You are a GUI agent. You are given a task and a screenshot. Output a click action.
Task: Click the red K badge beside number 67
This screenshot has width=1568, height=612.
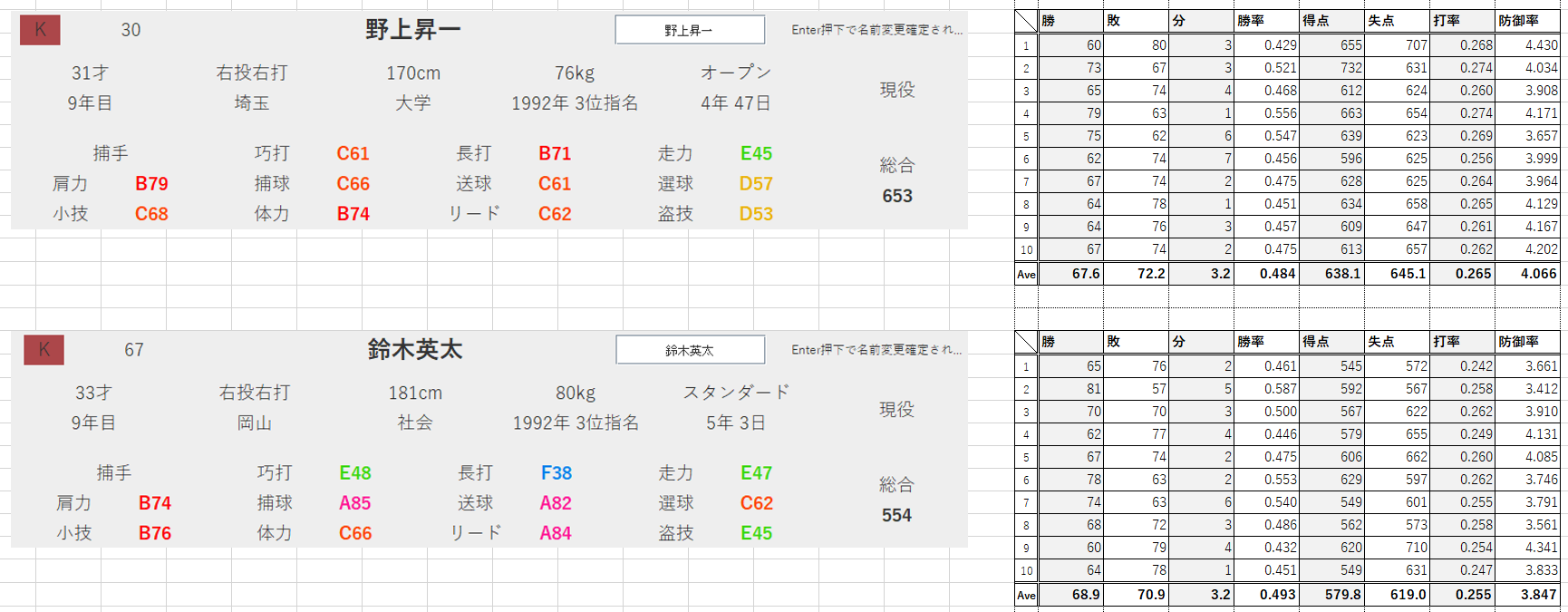(x=44, y=350)
